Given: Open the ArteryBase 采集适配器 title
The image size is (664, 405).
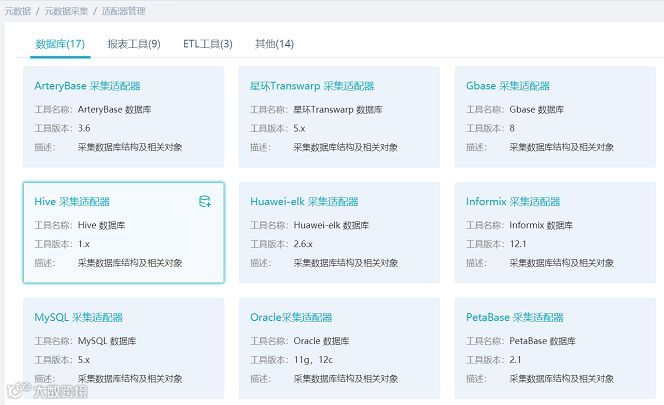Looking at the screenshot, I should [x=87, y=86].
